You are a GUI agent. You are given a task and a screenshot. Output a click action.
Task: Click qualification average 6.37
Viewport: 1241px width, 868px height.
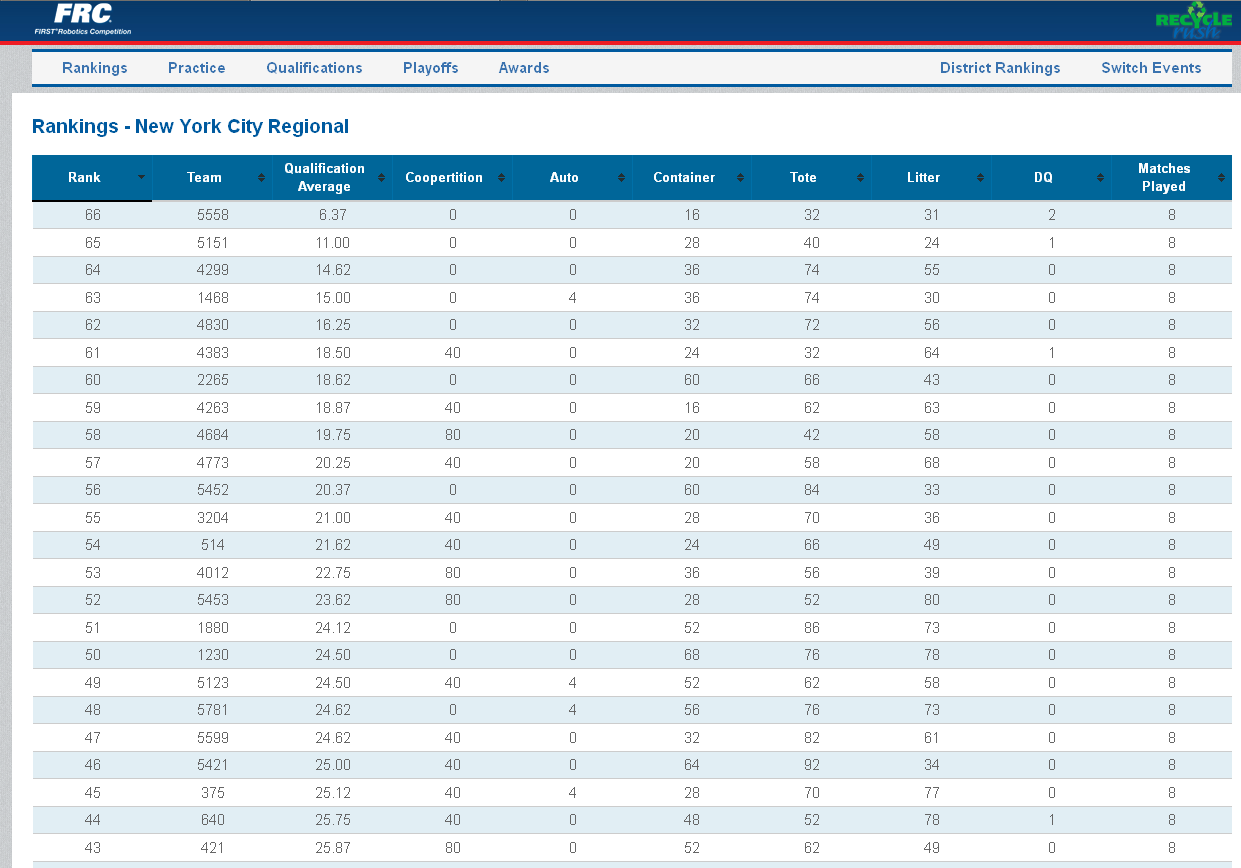pyautogui.click(x=332, y=215)
